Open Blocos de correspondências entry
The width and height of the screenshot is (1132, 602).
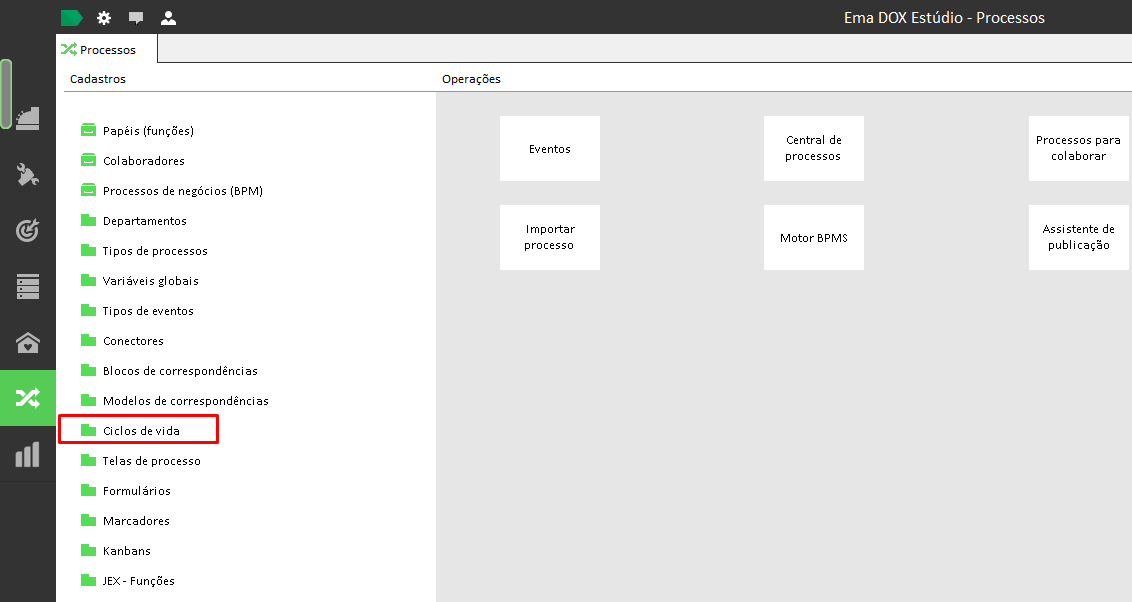pyautogui.click(x=180, y=371)
